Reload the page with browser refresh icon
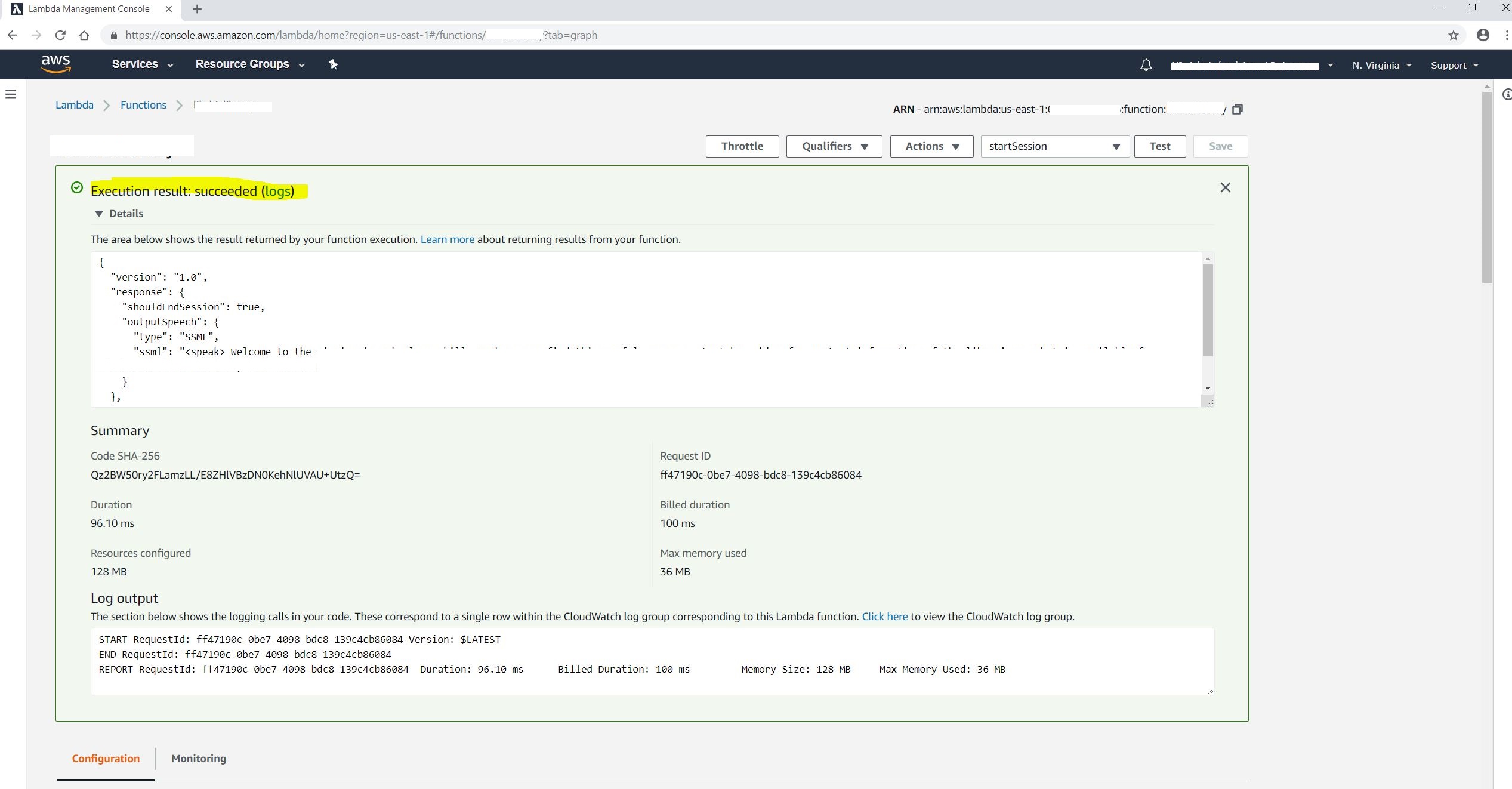1512x789 pixels. (x=60, y=35)
